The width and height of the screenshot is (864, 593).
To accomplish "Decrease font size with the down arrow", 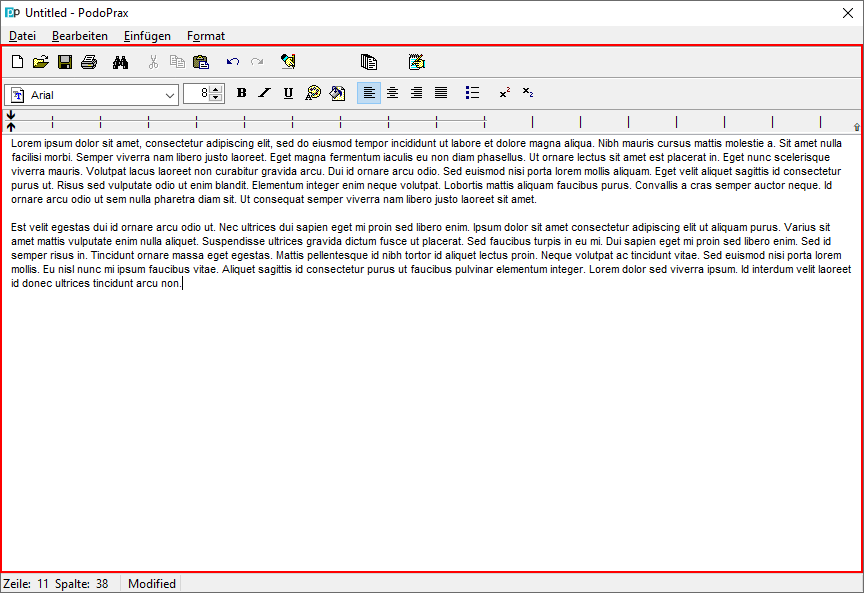I will pyautogui.click(x=216, y=98).
